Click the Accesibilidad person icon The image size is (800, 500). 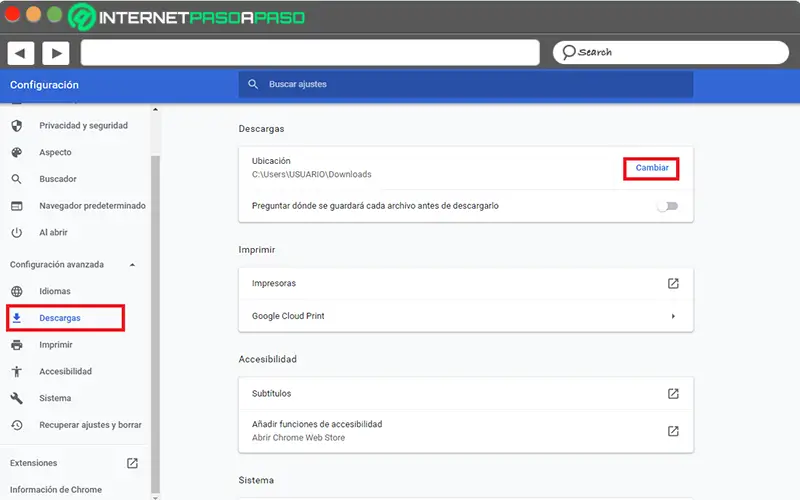(x=17, y=371)
